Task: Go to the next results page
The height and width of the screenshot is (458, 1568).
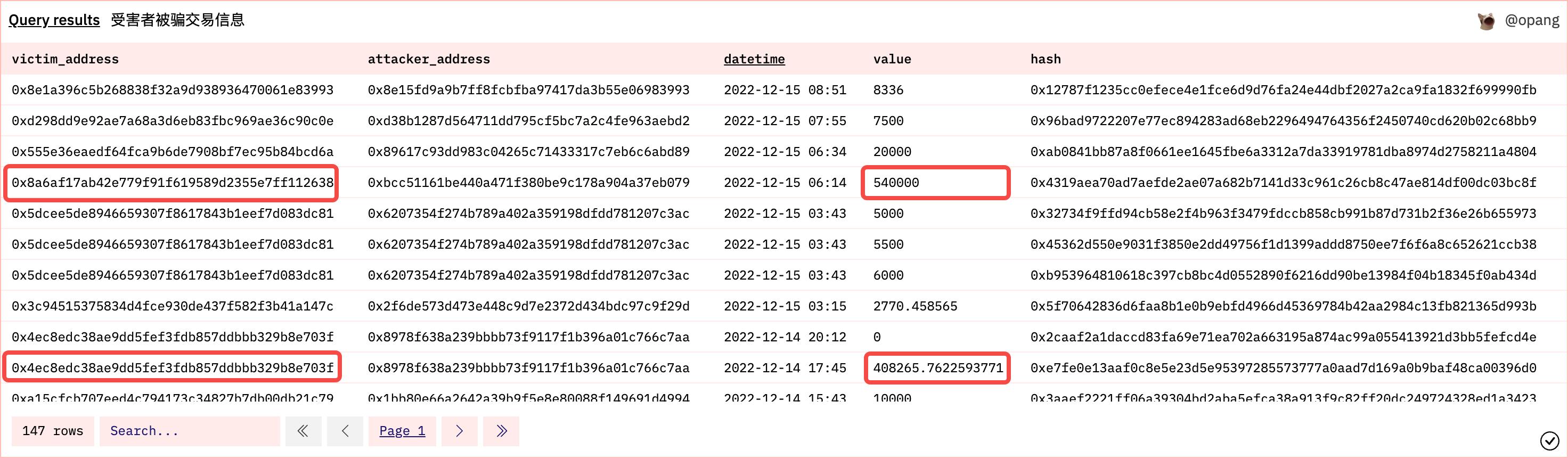Action: pyautogui.click(x=460, y=431)
